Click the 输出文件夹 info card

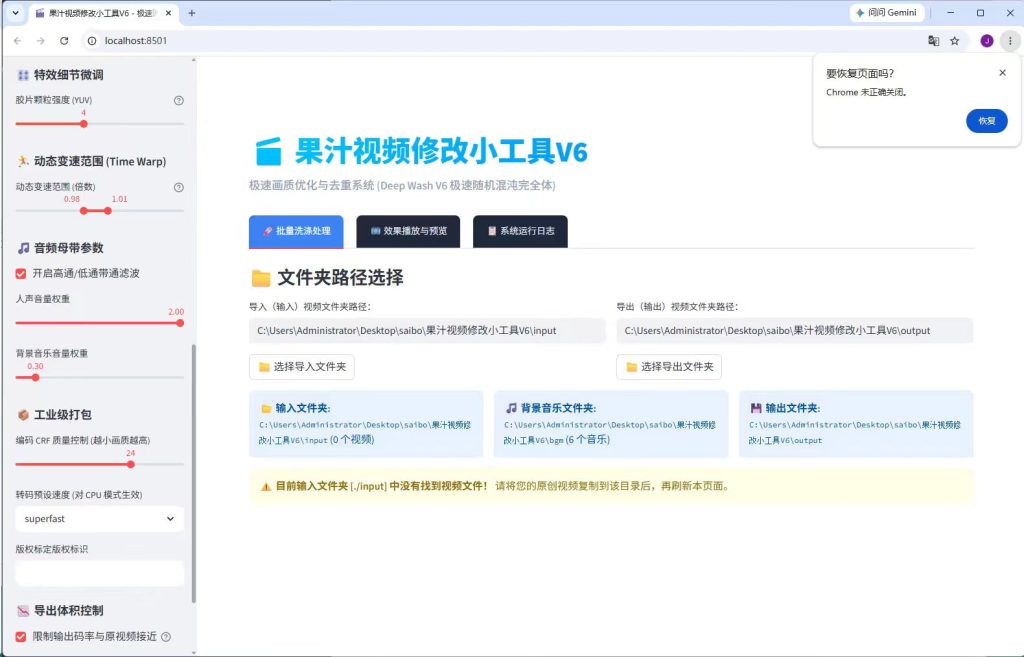856,424
